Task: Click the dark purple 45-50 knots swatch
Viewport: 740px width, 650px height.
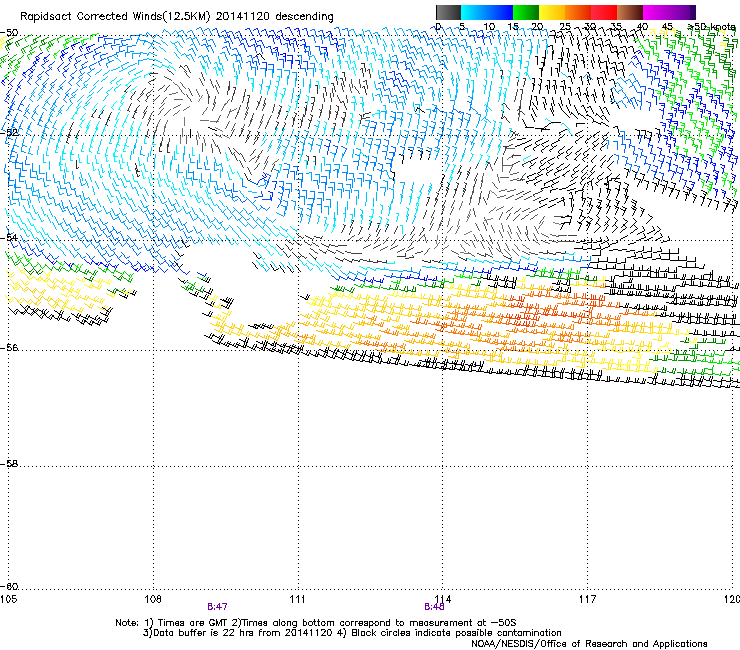Action: click(x=682, y=12)
